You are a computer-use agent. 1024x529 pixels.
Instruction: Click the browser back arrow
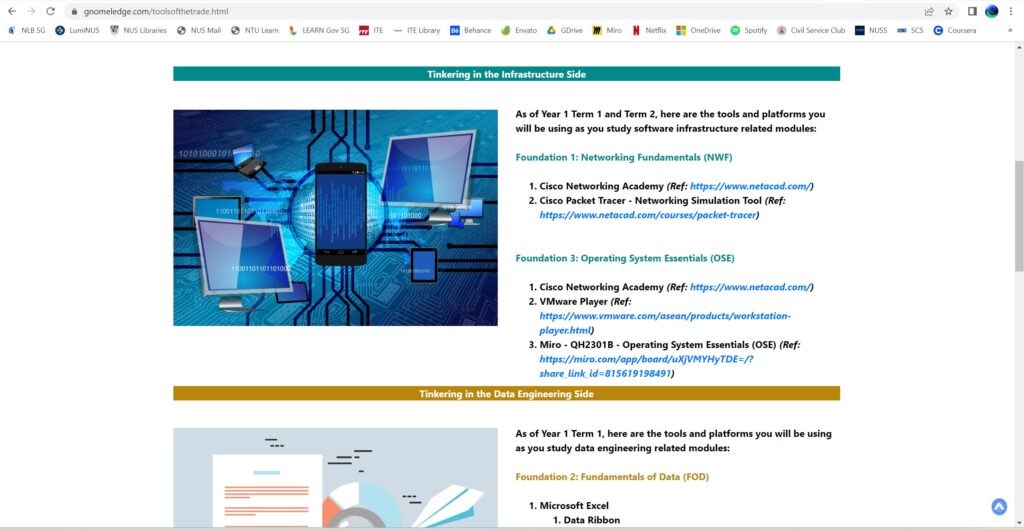[11, 11]
